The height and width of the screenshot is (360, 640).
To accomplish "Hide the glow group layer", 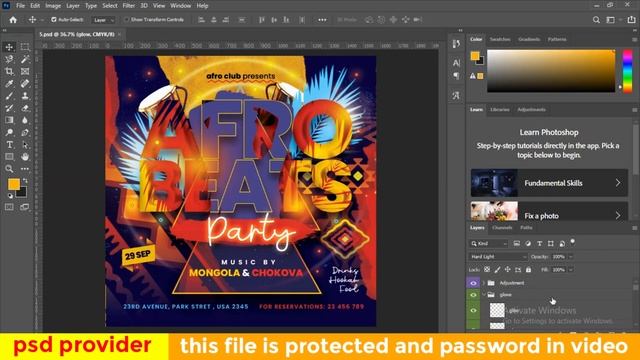I will click(x=473, y=295).
